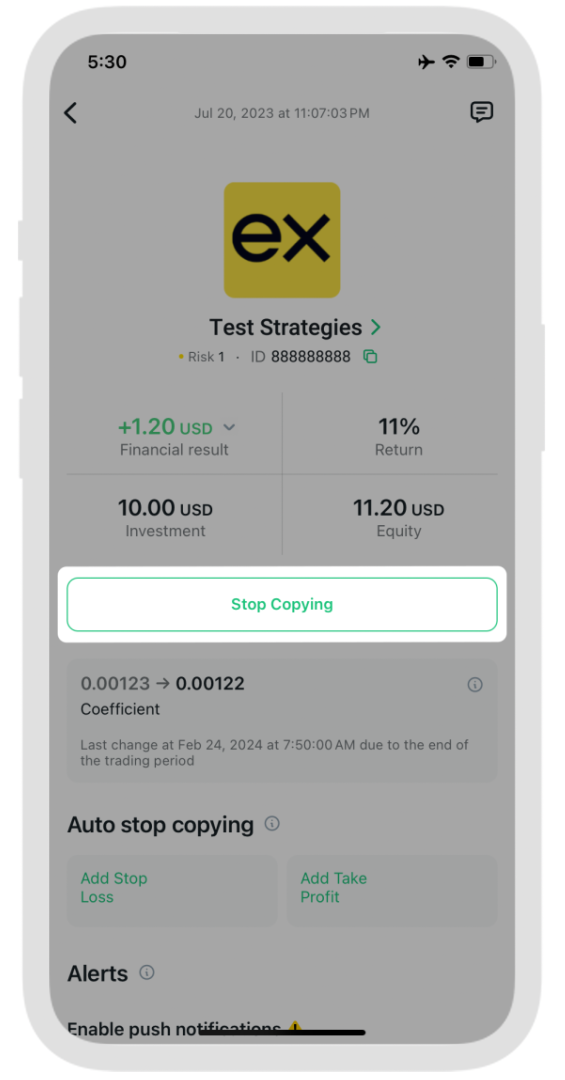The height and width of the screenshot is (1080, 565).
Task: Tap the push notifications warning icon
Action: pos(295,1028)
